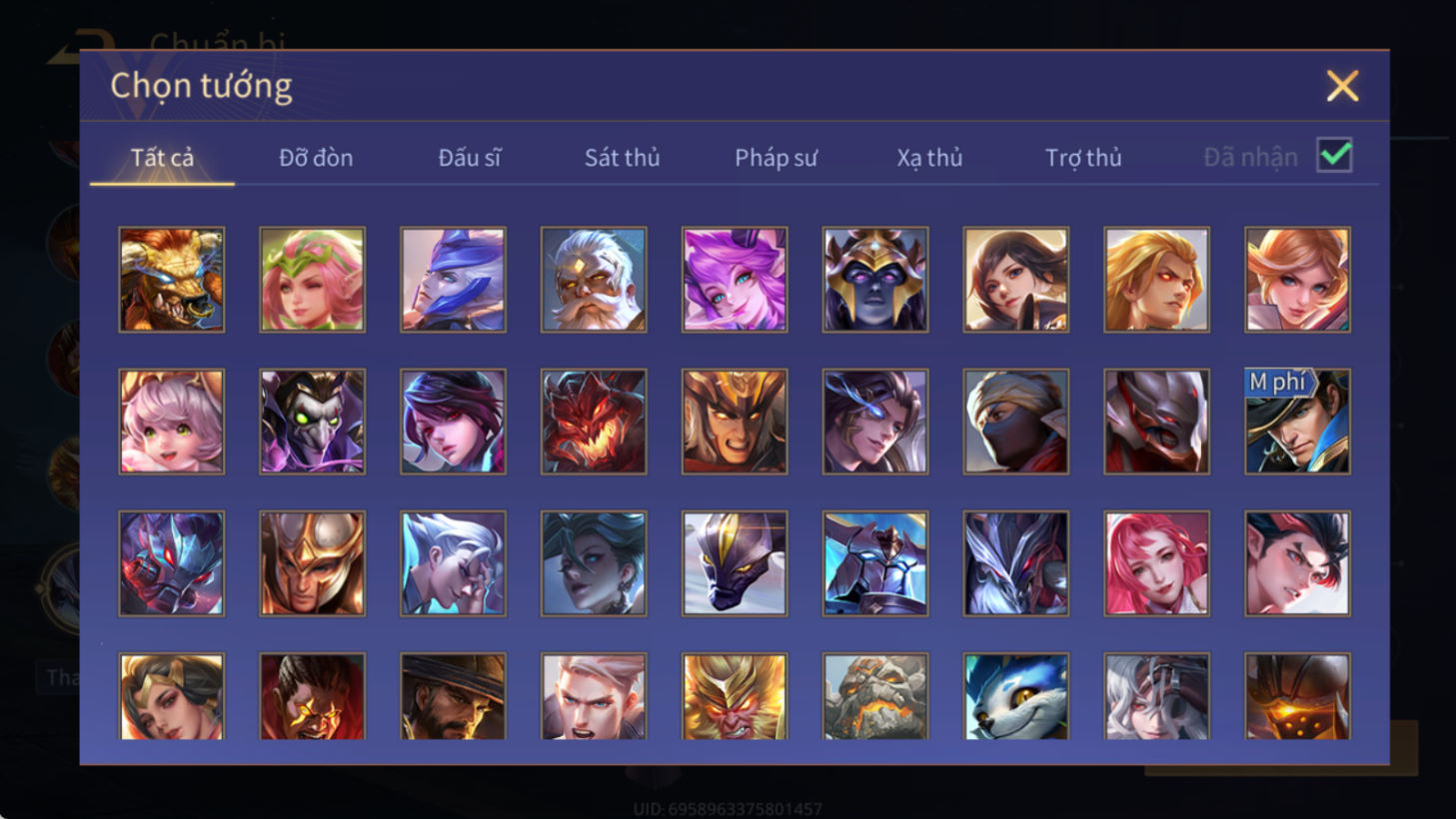Filter by 'Pháp sư' tab
Screen dimensions: 1456x819
776,158
